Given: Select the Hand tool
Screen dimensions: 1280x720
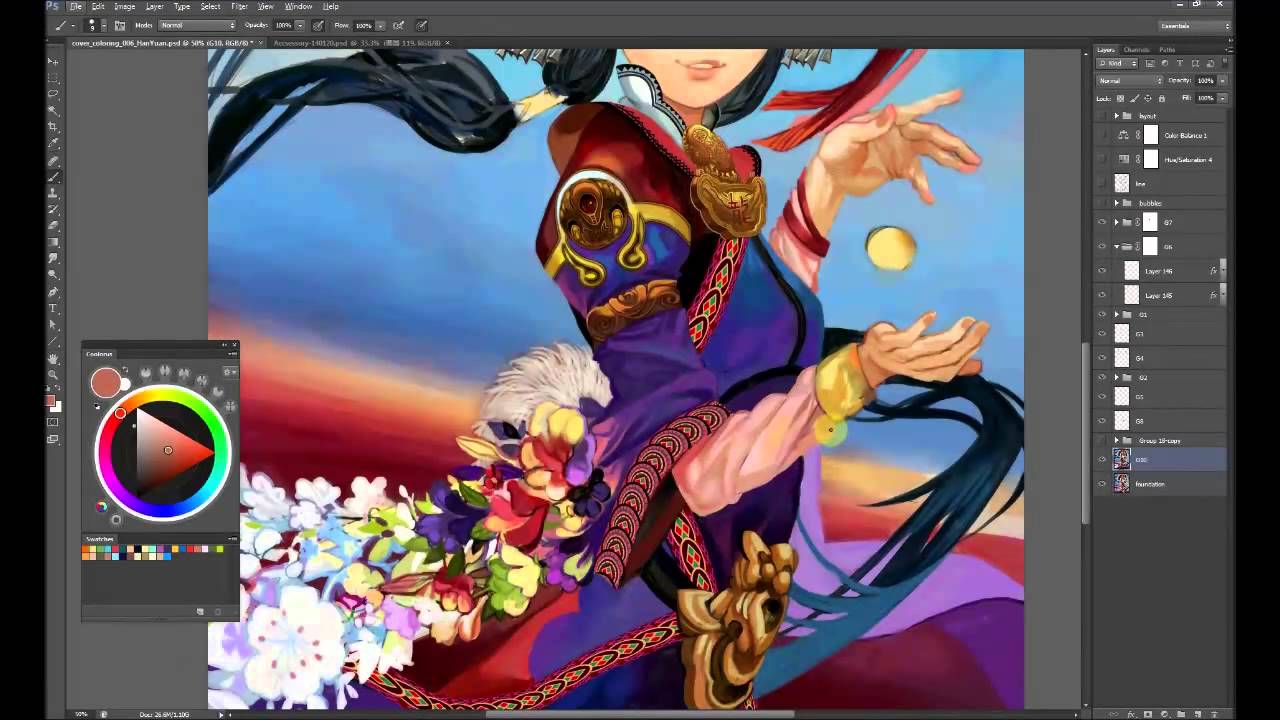Looking at the screenshot, I should [53, 358].
